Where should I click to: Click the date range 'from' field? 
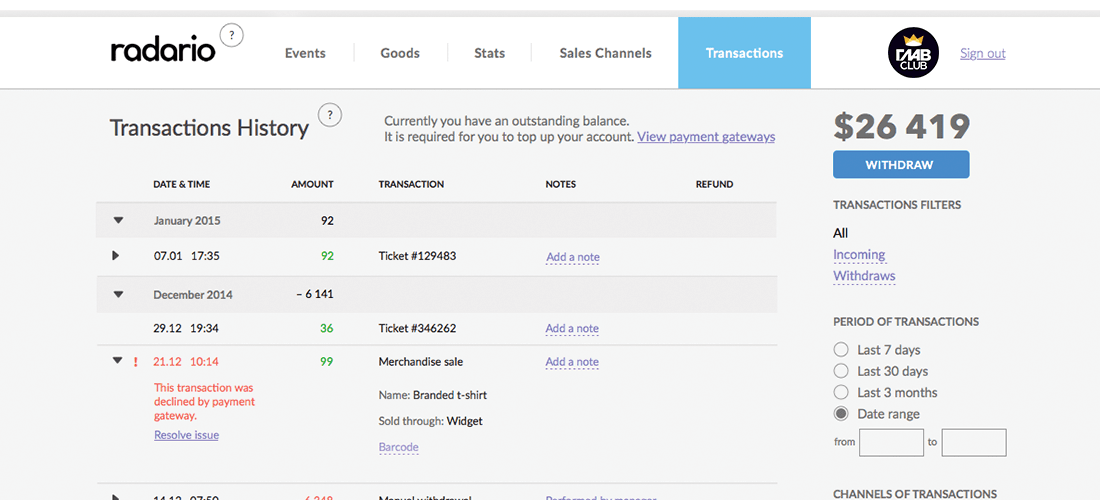click(x=891, y=442)
